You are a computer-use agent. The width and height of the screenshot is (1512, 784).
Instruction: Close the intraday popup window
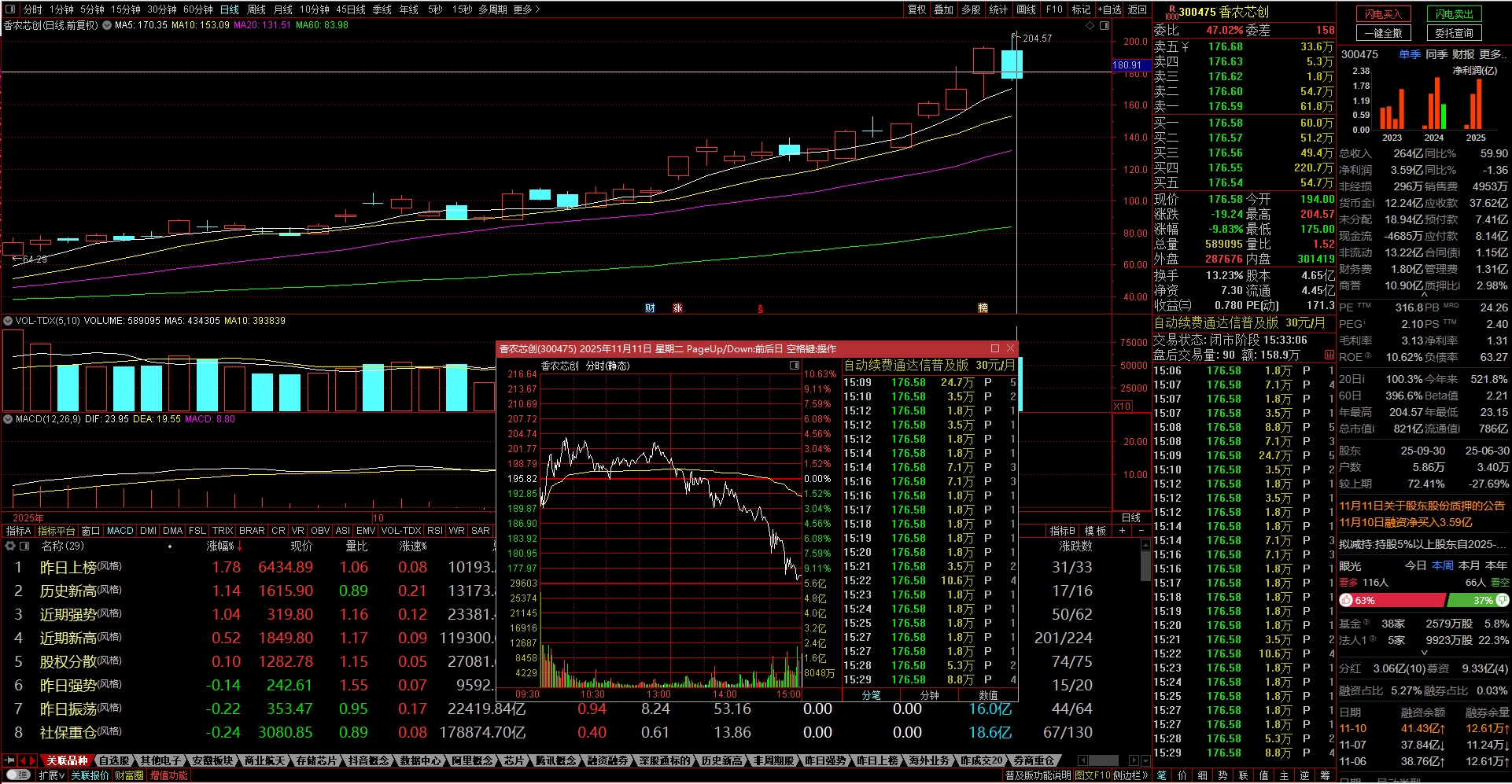[1011, 348]
